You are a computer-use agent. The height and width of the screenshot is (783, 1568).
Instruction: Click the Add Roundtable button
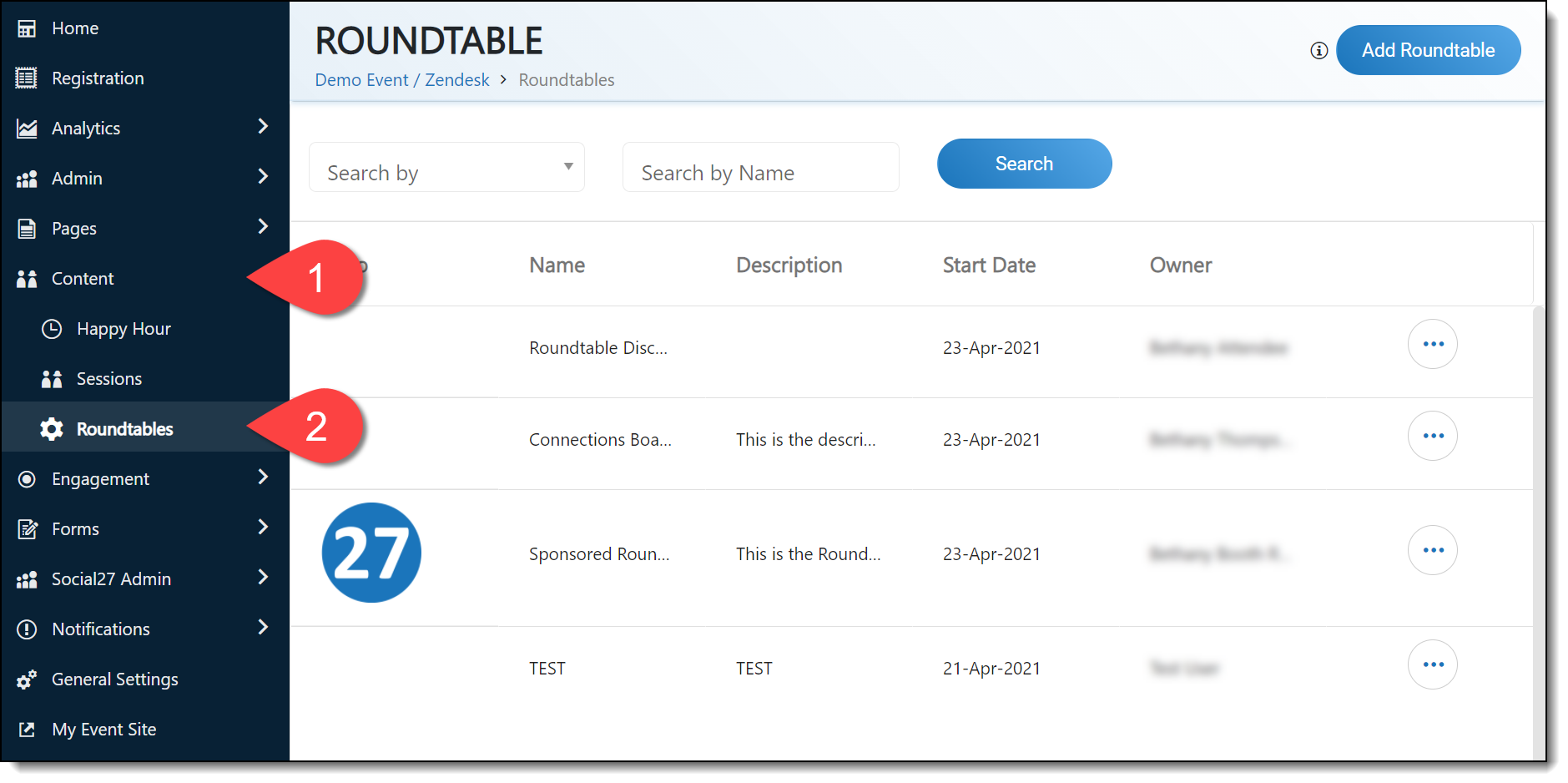[1428, 50]
